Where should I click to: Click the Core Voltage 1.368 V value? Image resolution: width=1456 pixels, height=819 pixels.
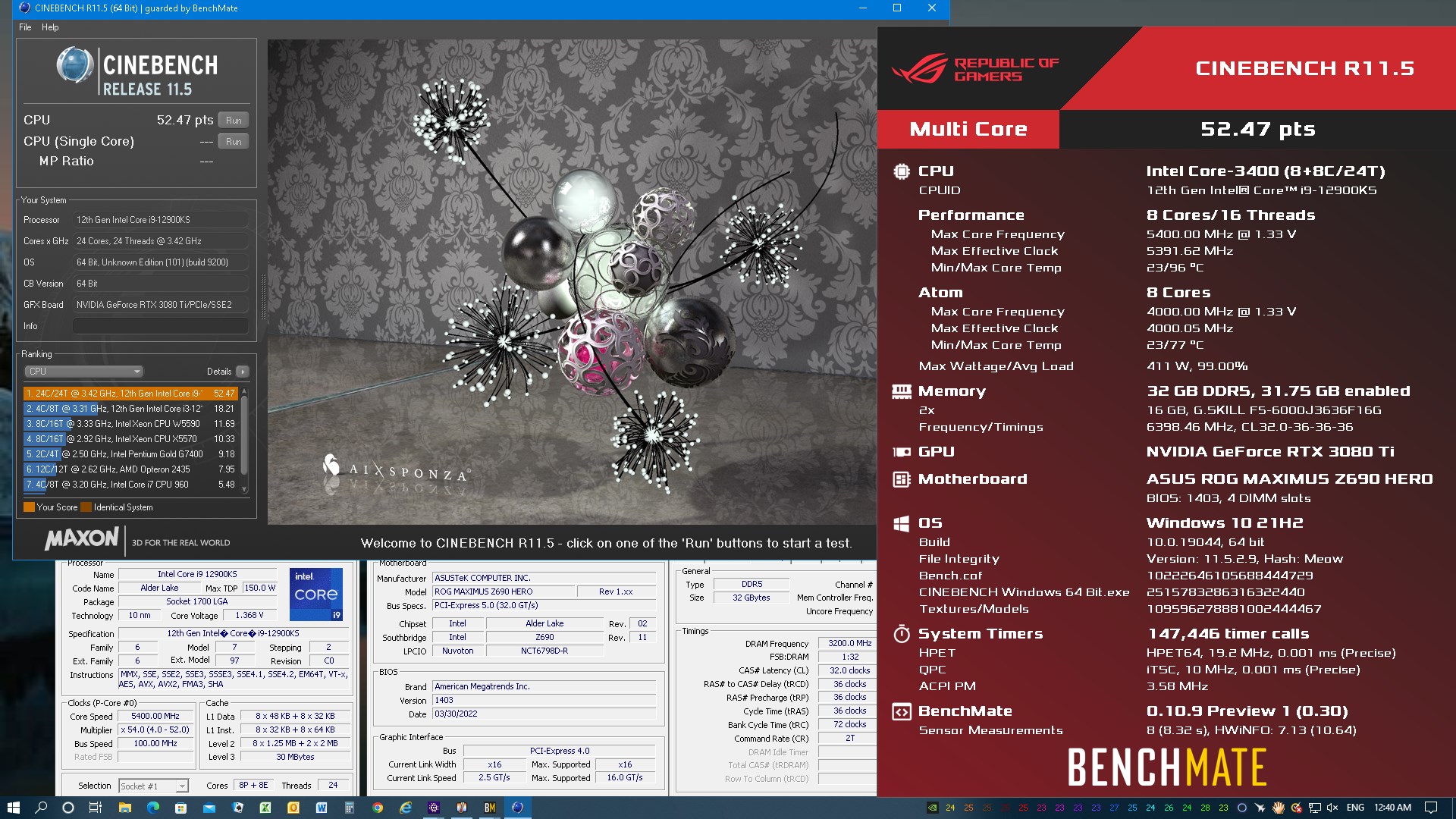(249, 616)
